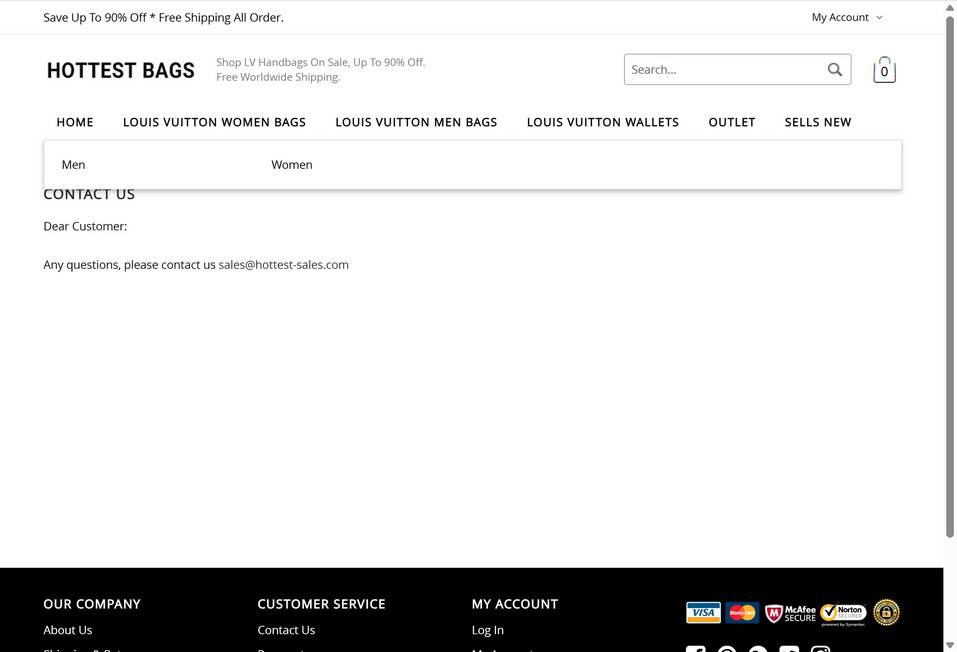Screen dimensions: 957x652
Task: Click the Log In footer link
Action: tap(488, 630)
